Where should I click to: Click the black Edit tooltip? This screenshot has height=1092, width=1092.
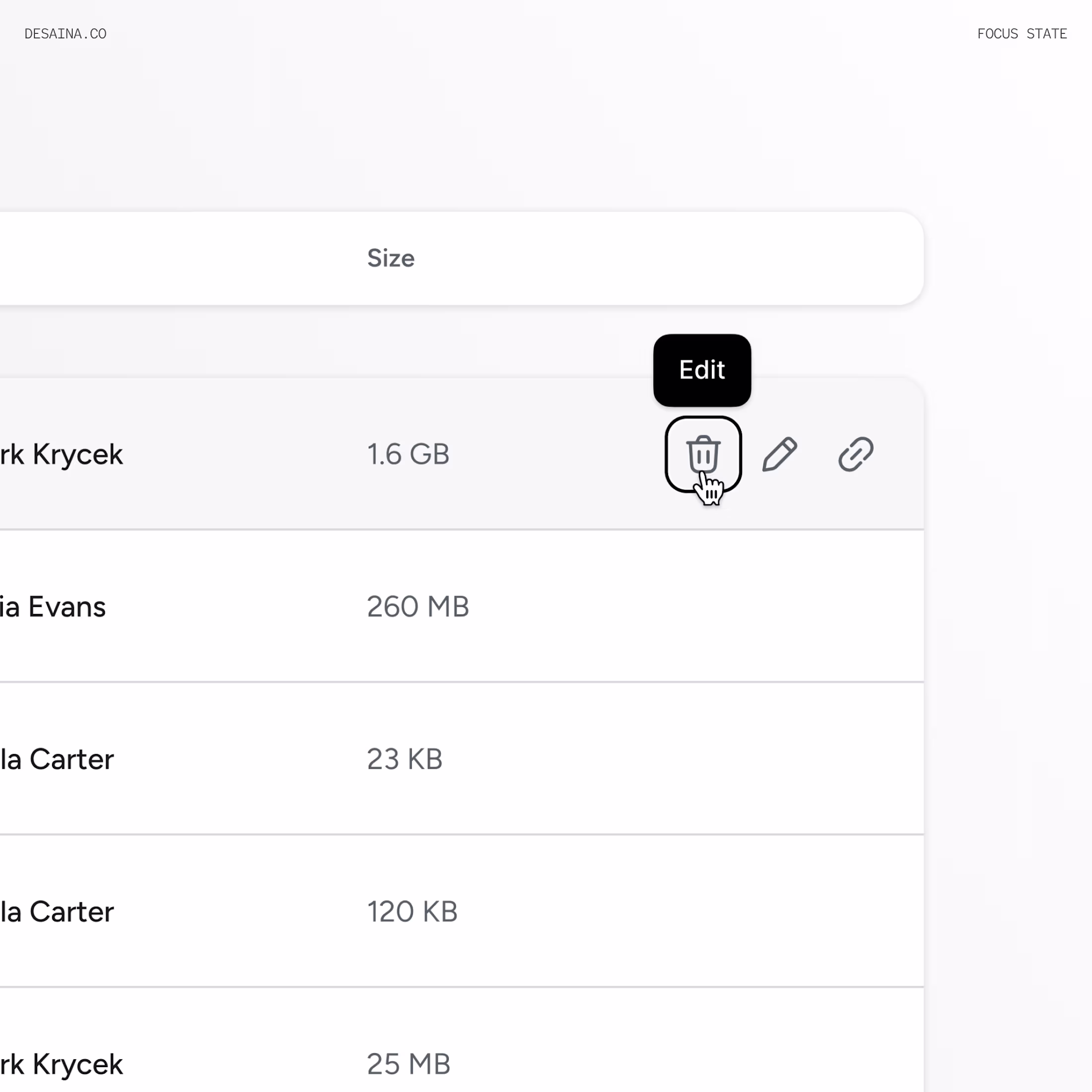[702, 370]
